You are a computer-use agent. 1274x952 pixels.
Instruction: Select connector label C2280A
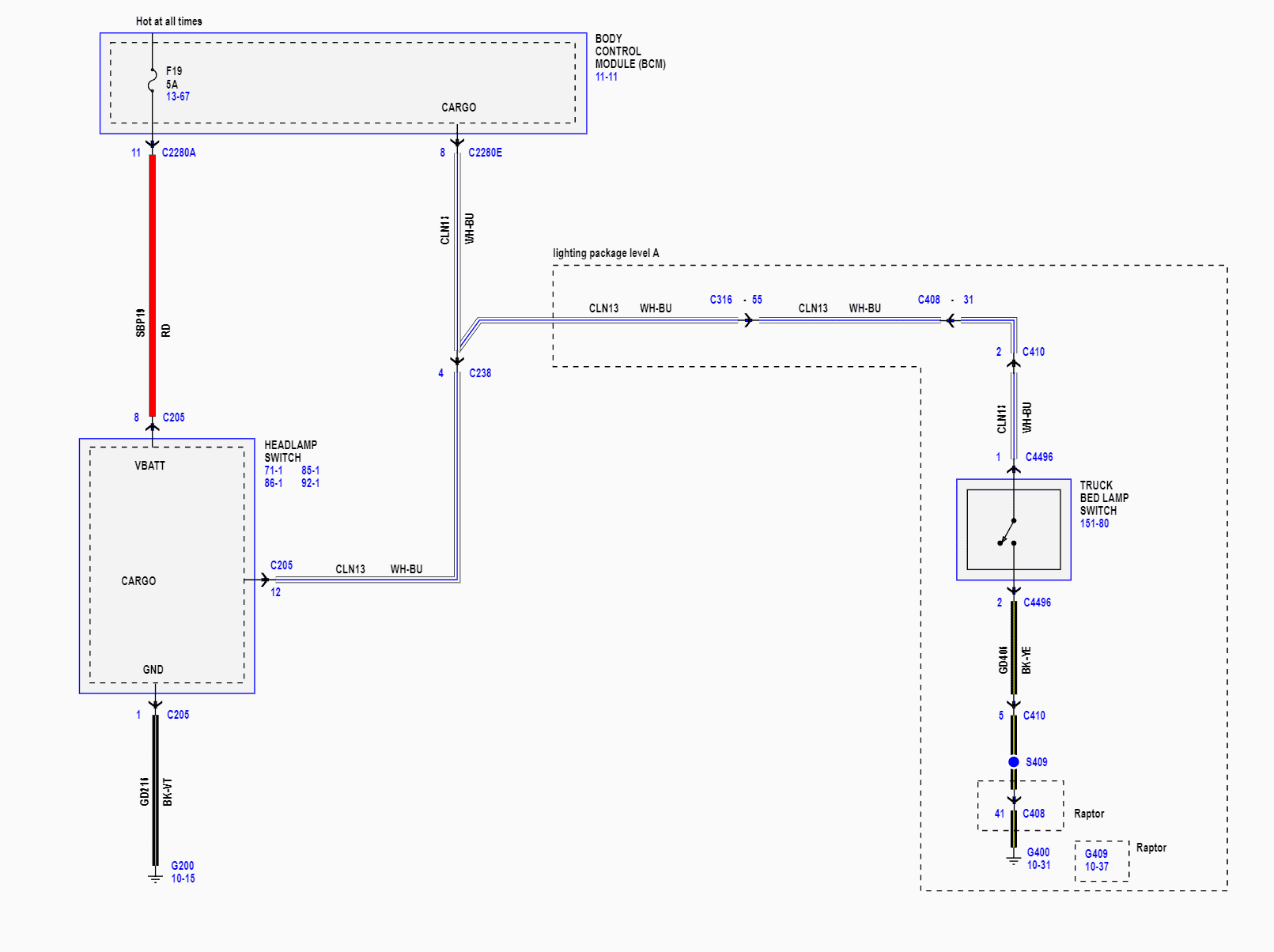point(179,153)
